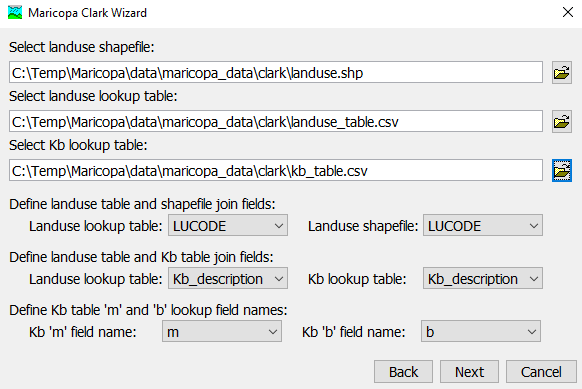Click the landuse.shp path field

[x=276, y=72]
